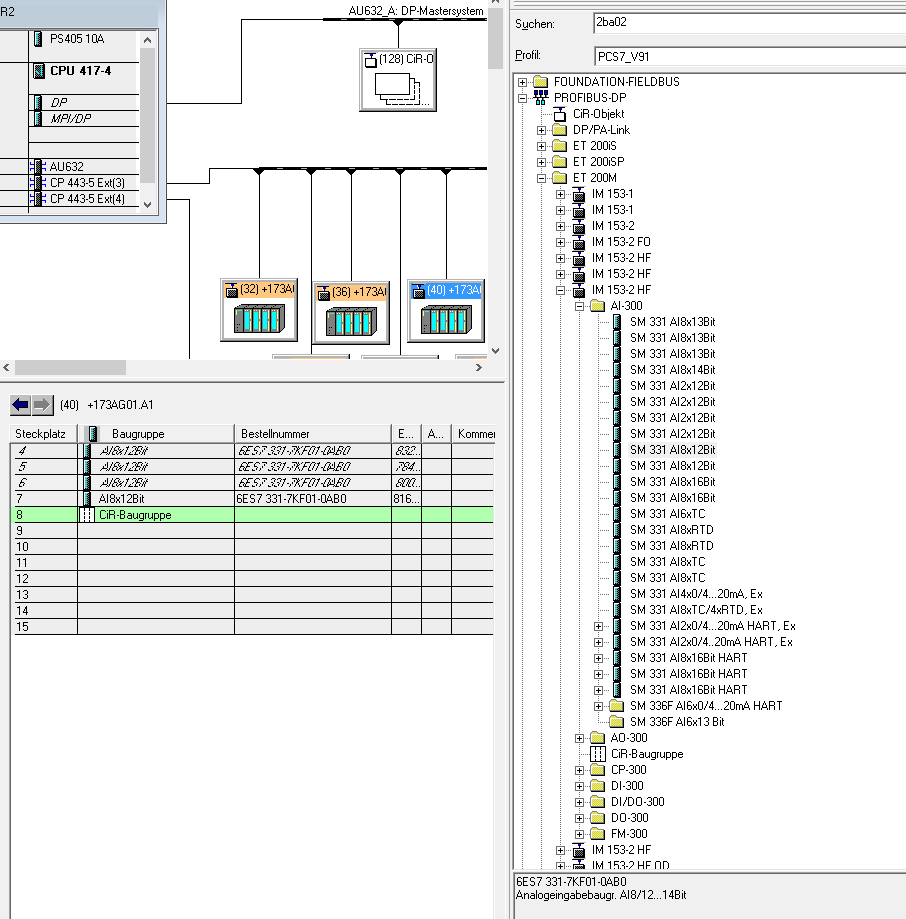Select the SM 331 AI6xTC module
This screenshot has height=919, width=906.
pyautogui.click(x=667, y=514)
